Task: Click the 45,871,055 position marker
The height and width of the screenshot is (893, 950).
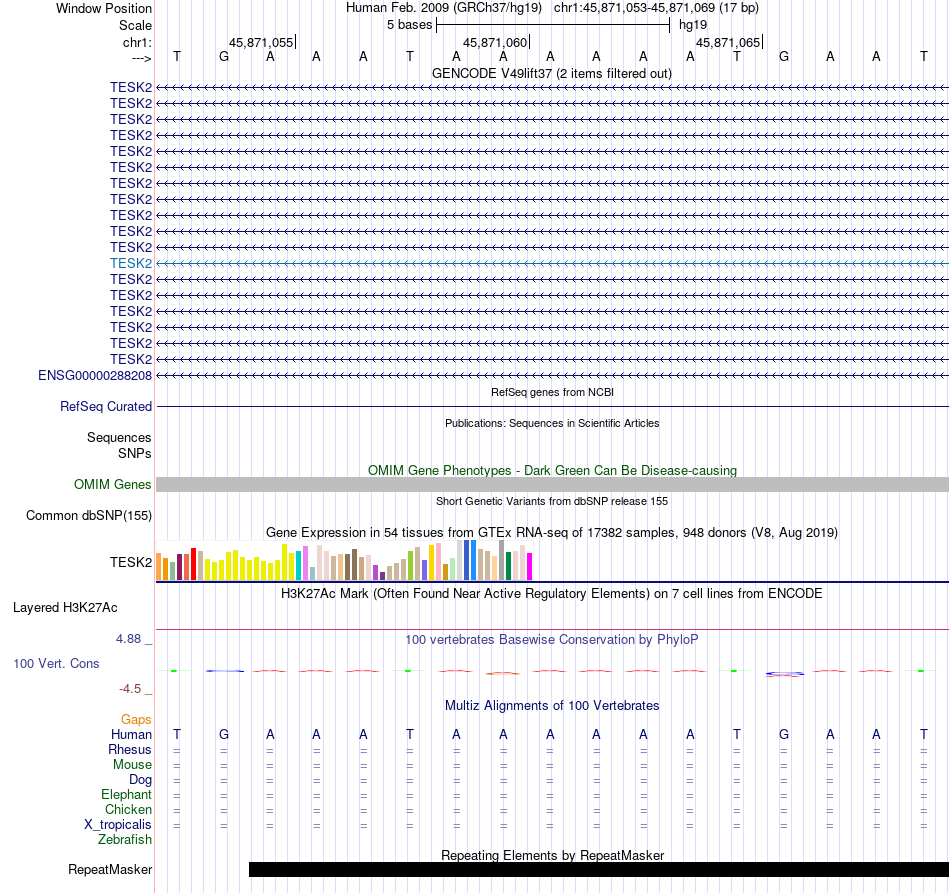Action: (262, 42)
